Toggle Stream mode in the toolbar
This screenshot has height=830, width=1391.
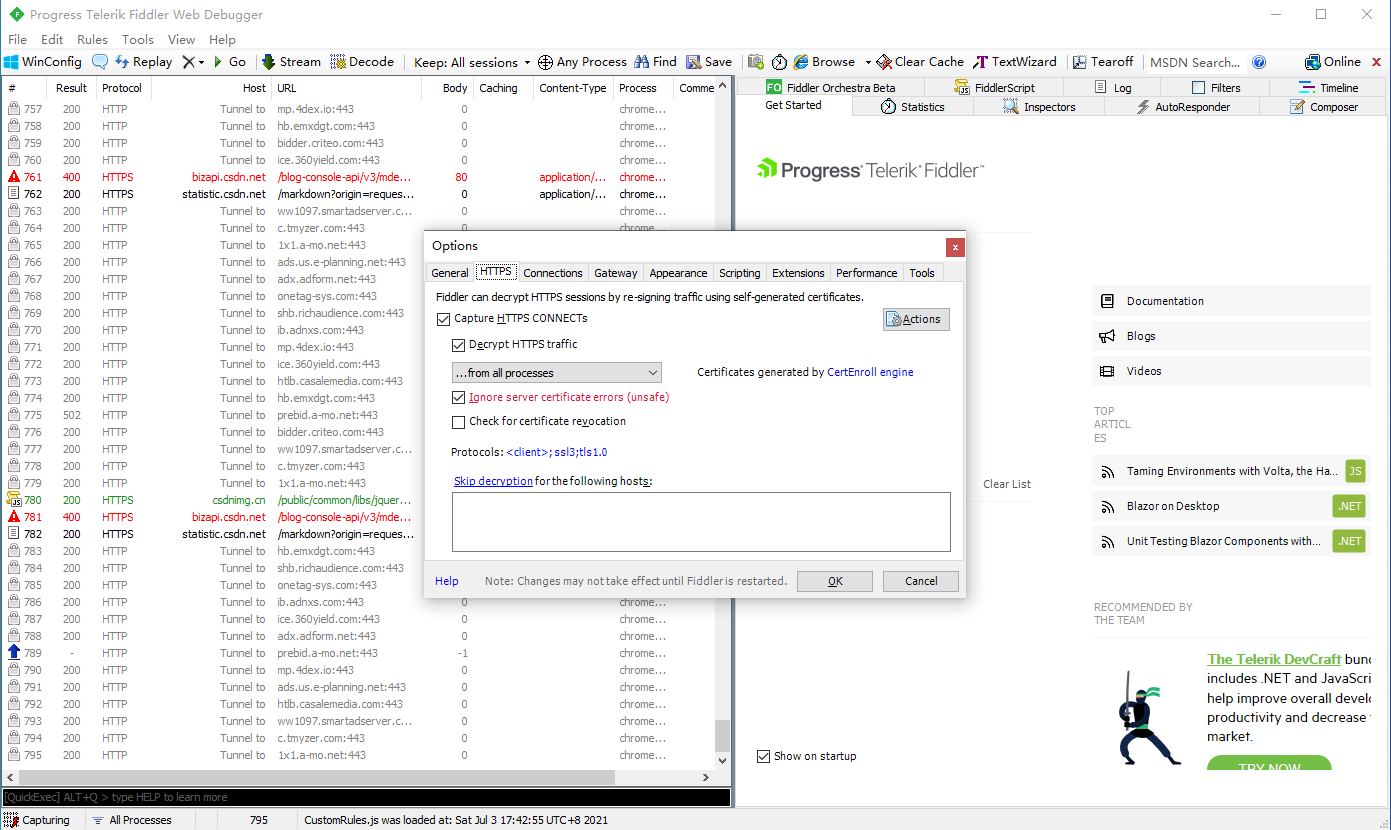tap(291, 62)
